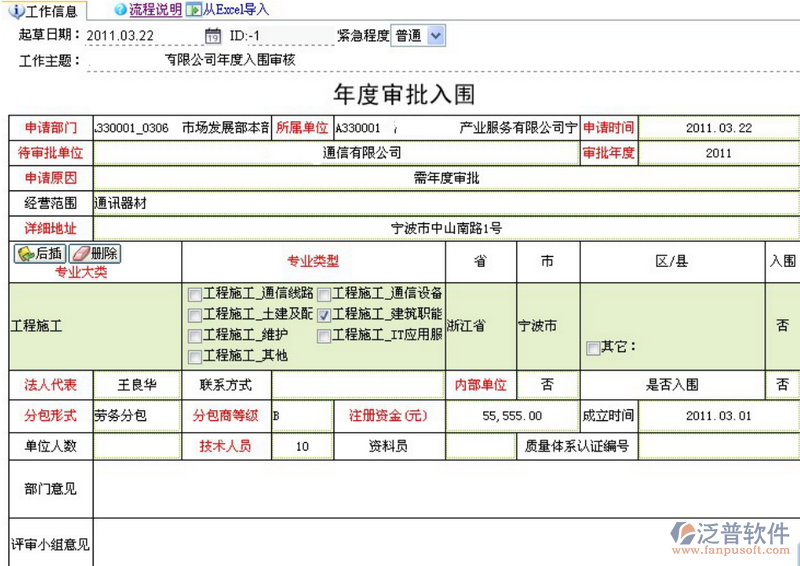The width and height of the screenshot is (800, 566).
Task: Switch to the 工作信息 tab
Action: click(x=52, y=11)
